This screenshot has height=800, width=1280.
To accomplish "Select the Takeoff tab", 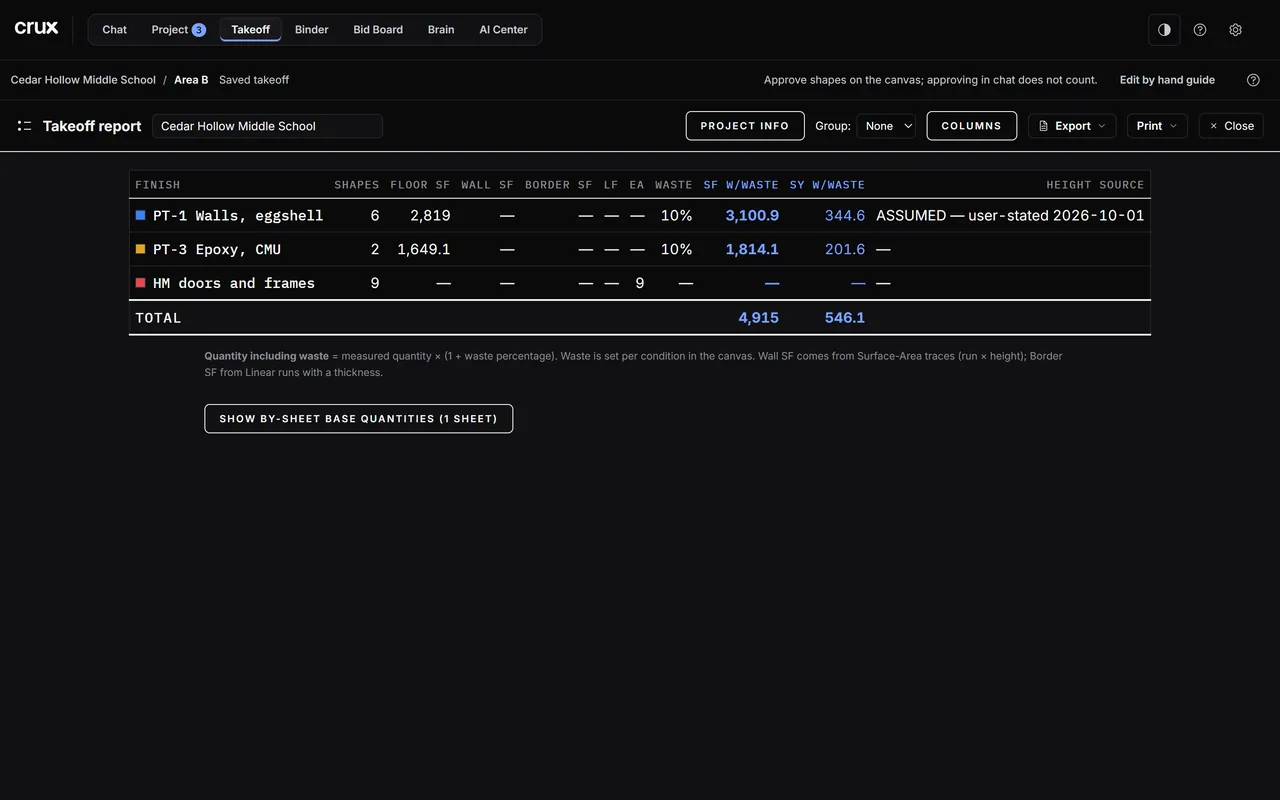I will pos(250,30).
